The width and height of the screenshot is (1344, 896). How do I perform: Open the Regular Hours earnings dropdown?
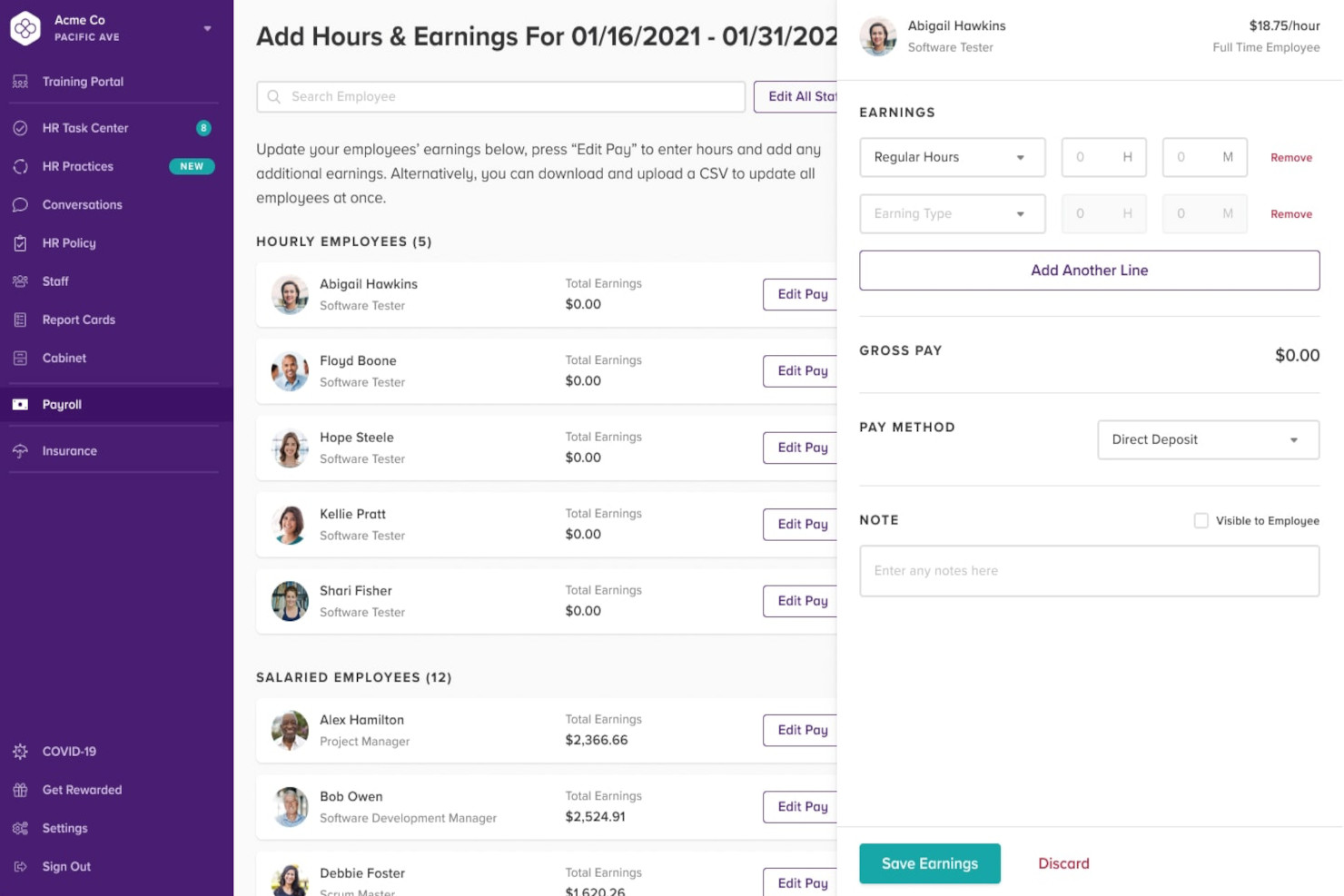[952, 157]
